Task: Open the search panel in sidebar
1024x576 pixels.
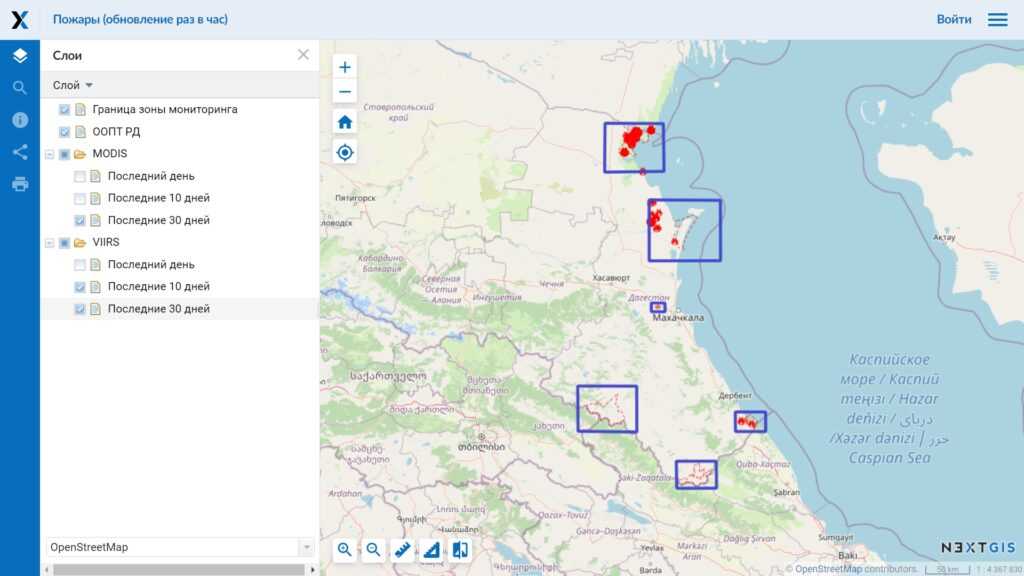Action: (x=20, y=88)
